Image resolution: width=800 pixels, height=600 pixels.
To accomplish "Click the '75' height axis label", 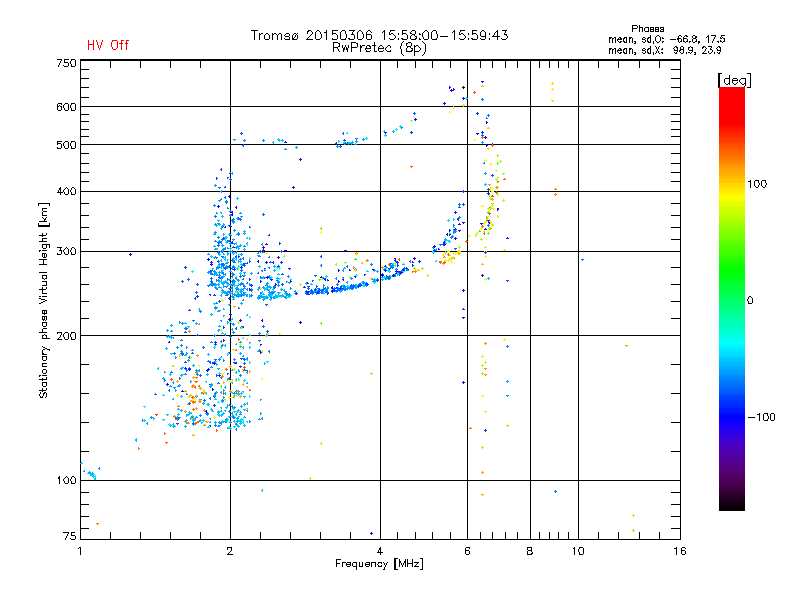I will (70, 536).
